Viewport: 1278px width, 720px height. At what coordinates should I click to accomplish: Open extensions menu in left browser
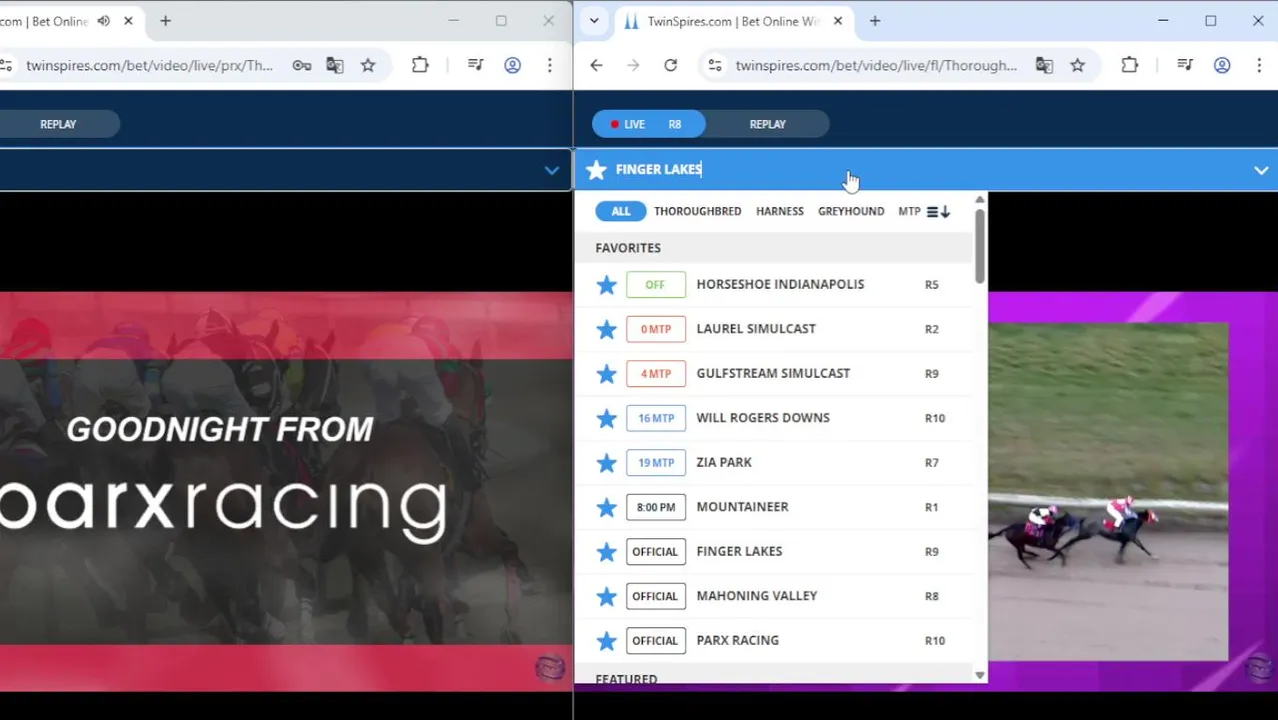click(420, 65)
